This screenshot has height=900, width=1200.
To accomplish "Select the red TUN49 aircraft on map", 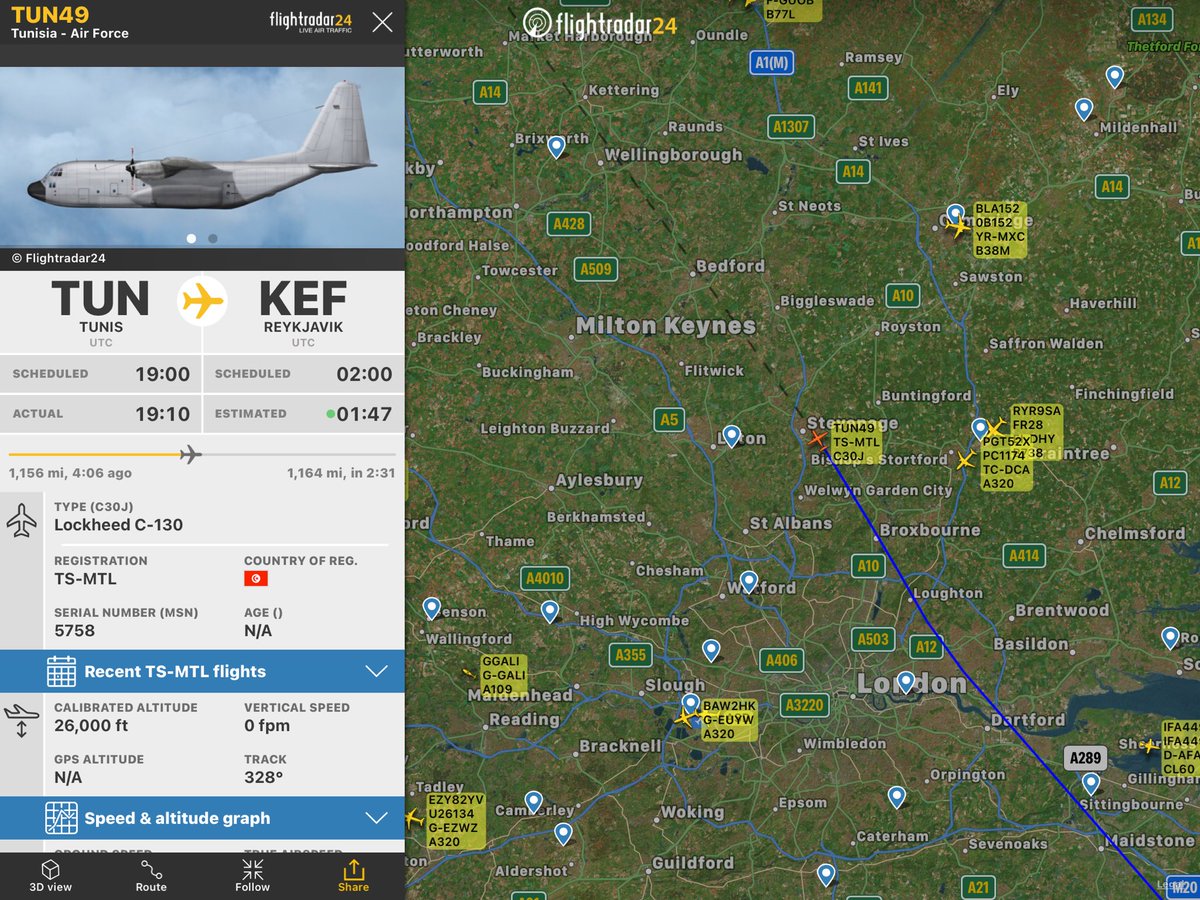I will 817,438.
